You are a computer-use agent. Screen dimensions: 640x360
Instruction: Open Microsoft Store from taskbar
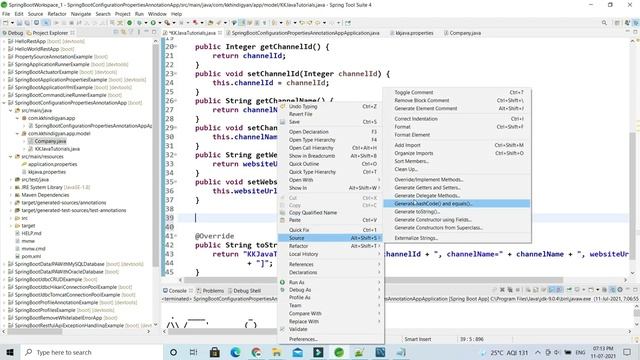tap(214, 352)
